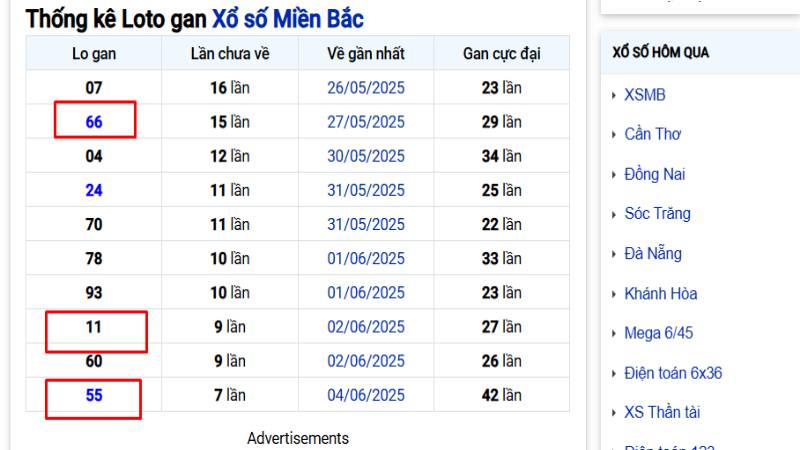Viewport: 800px width, 450px height.
Task: Open 31/05/2025 in the row for 24
Action: [x=366, y=190]
